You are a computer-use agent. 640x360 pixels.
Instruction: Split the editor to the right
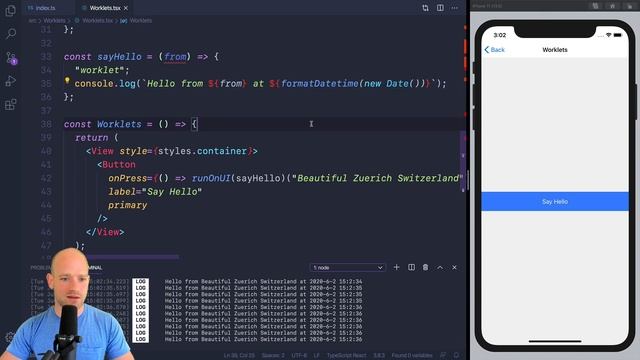point(440,8)
